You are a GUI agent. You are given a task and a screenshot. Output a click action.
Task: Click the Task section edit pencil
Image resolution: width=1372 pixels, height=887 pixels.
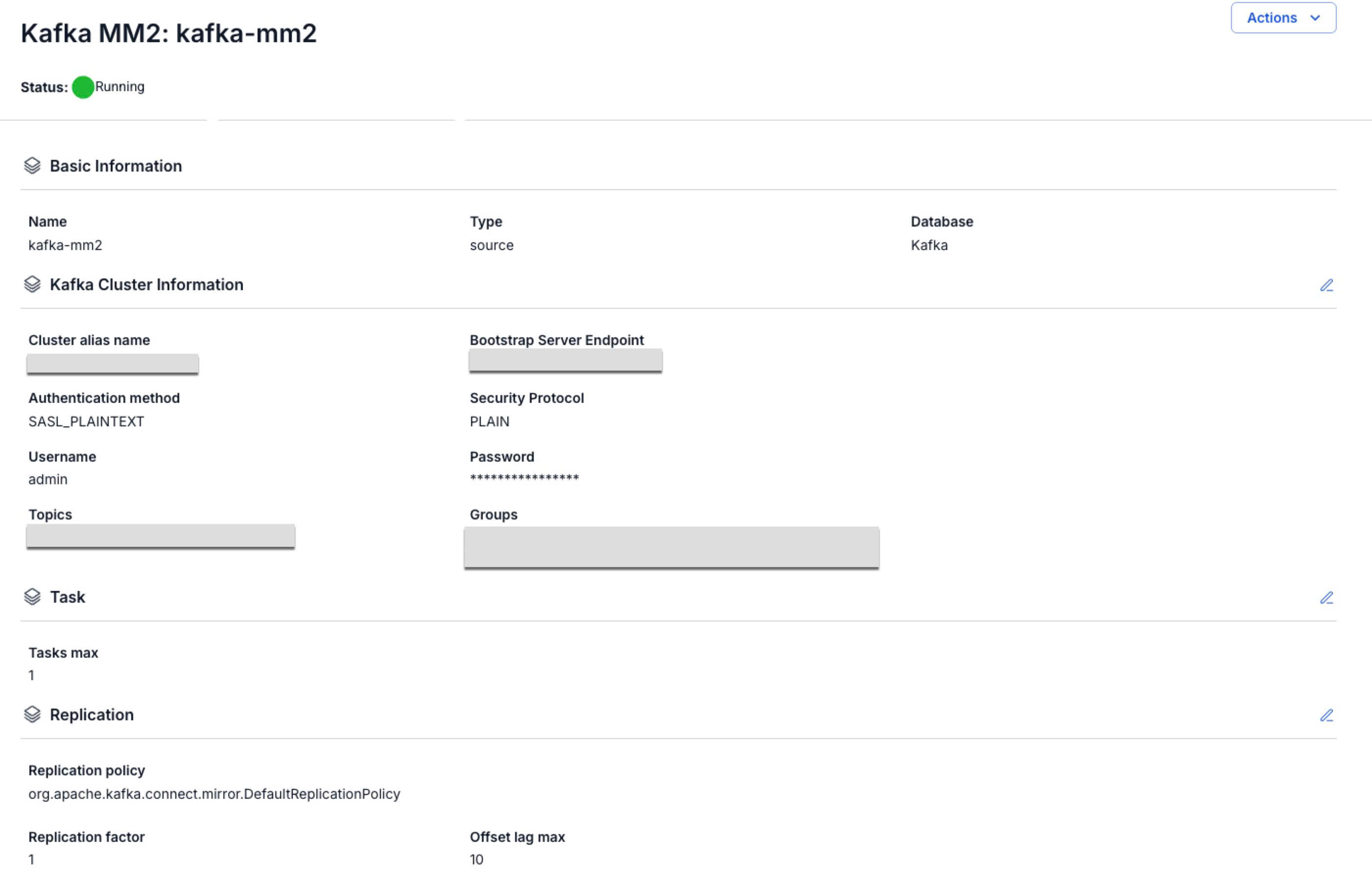[1326, 598]
